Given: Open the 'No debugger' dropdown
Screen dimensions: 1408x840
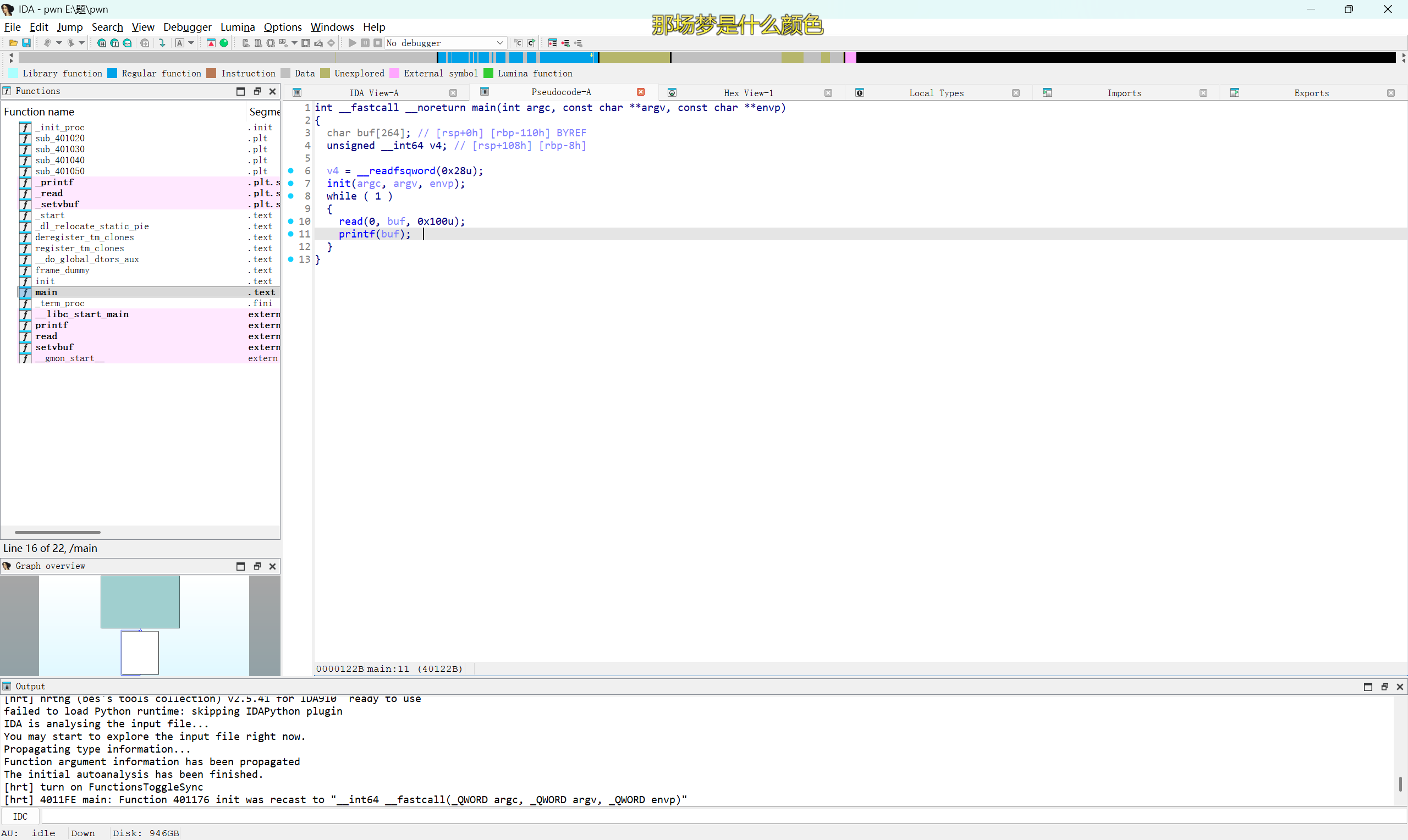Looking at the screenshot, I should coord(445,42).
